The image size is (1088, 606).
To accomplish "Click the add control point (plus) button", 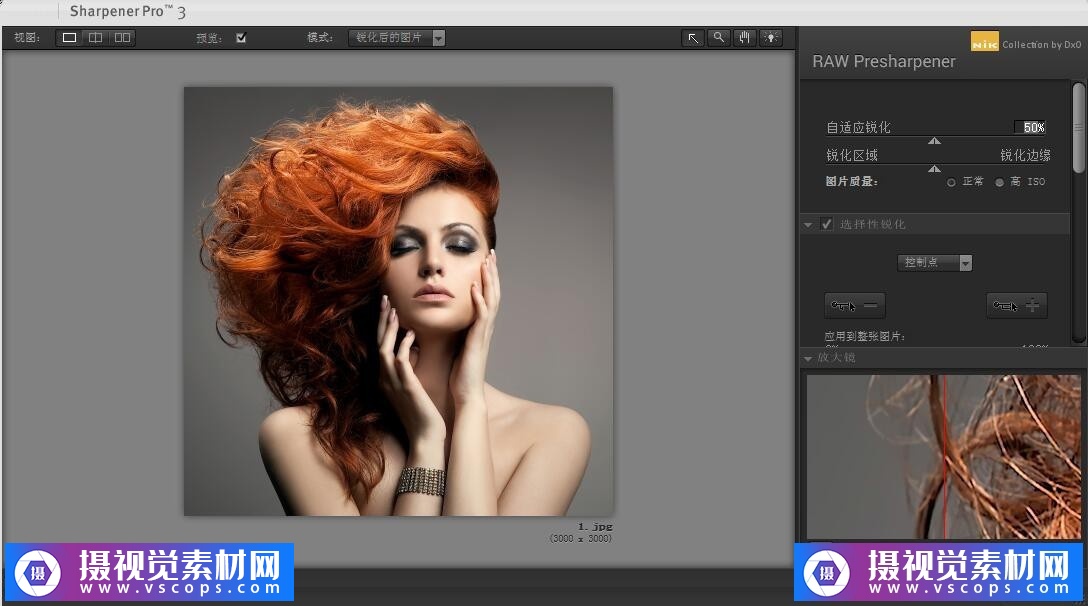I will click(x=1016, y=306).
